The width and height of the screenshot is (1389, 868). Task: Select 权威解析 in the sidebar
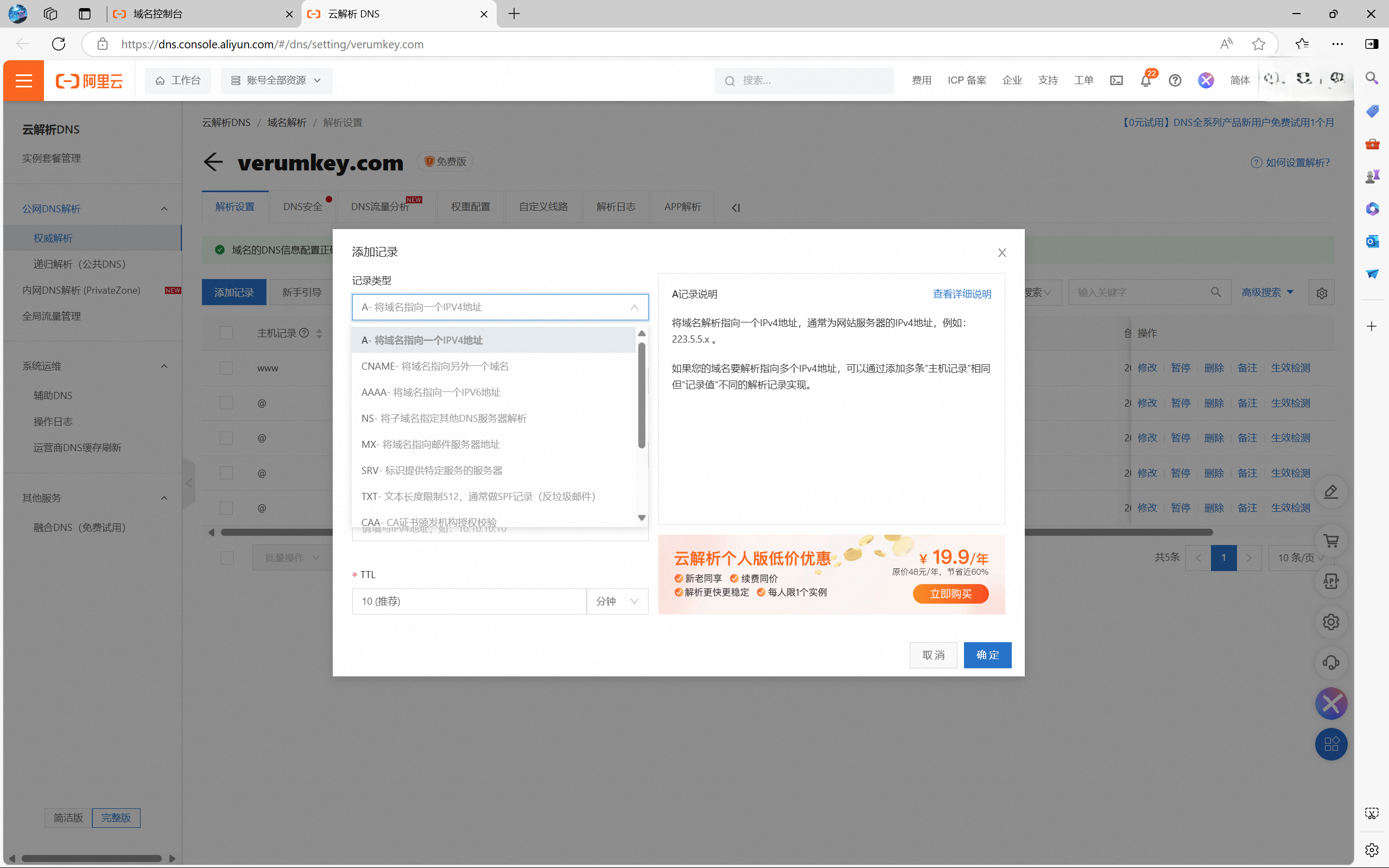(x=53, y=238)
